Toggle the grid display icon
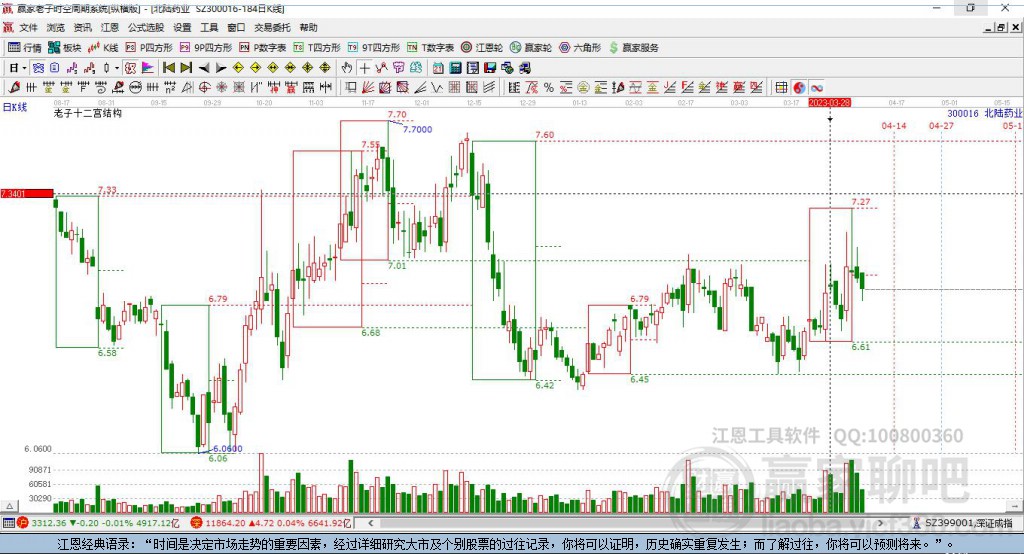 (x=782, y=88)
